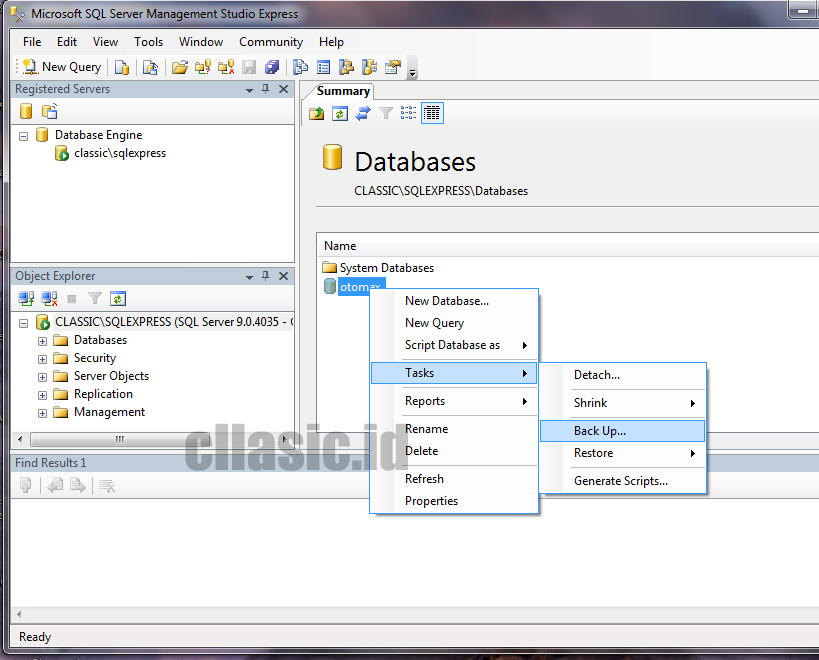Open Object Explorer window position dropdown arrow
The image size is (819, 660).
coord(250,277)
